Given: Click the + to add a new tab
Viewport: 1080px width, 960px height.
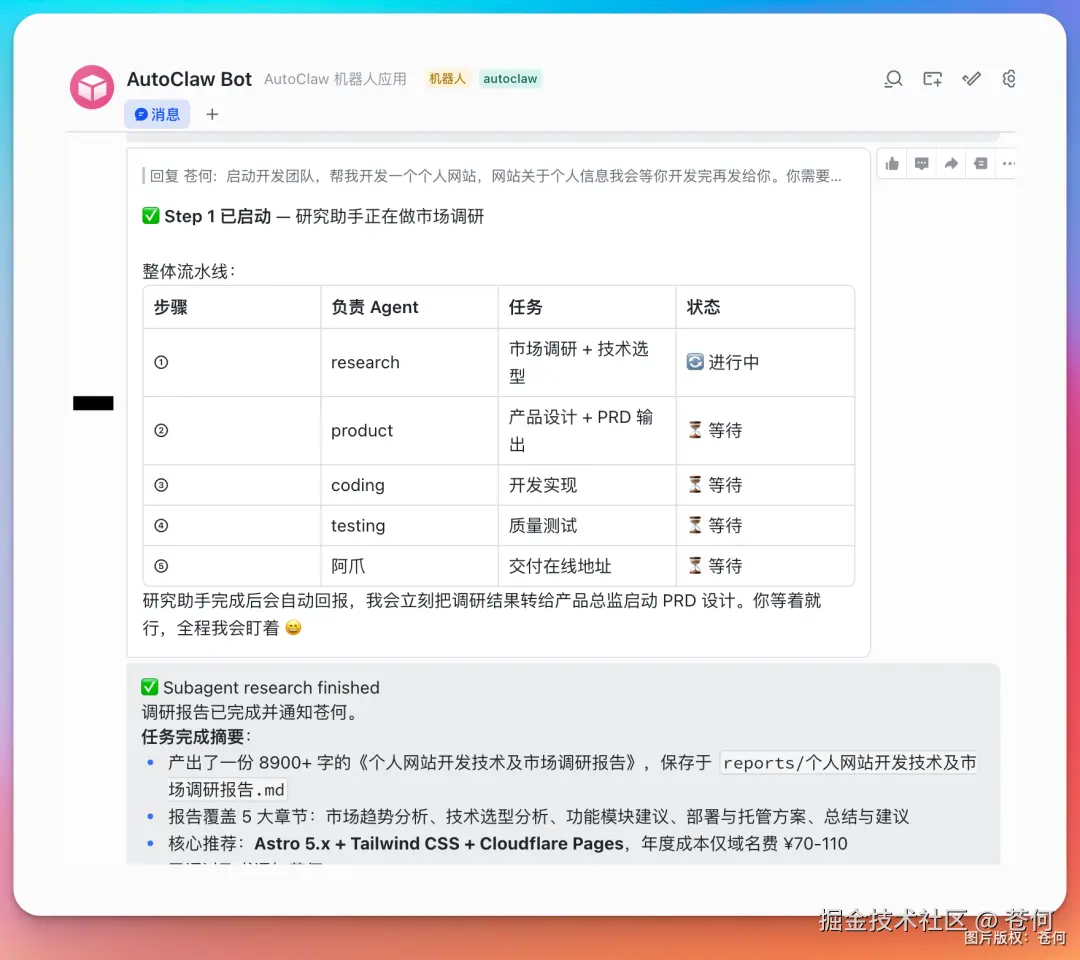Looking at the screenshot, I should [211, 114].
